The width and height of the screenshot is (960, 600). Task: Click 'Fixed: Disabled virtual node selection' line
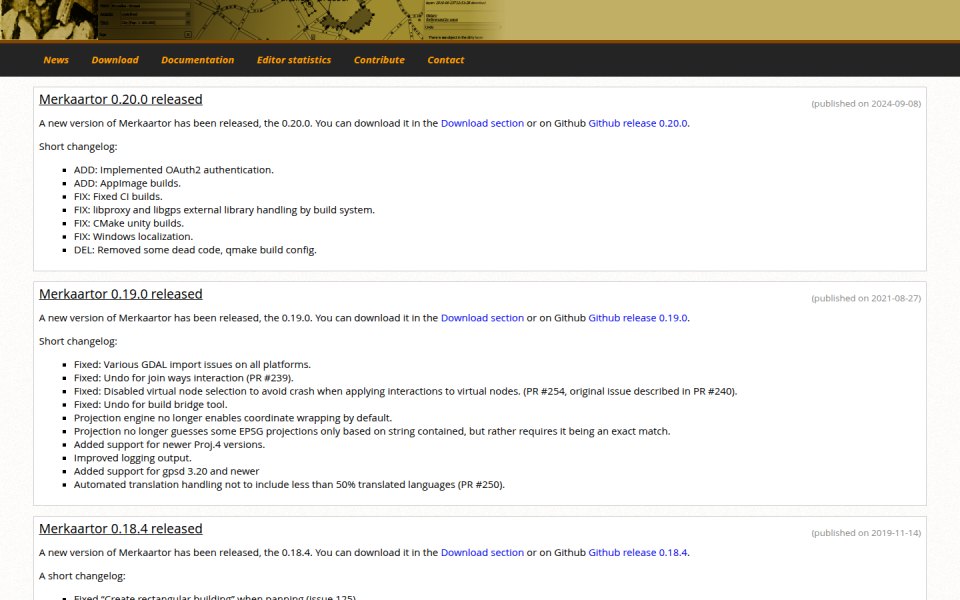tap(405, 391)
